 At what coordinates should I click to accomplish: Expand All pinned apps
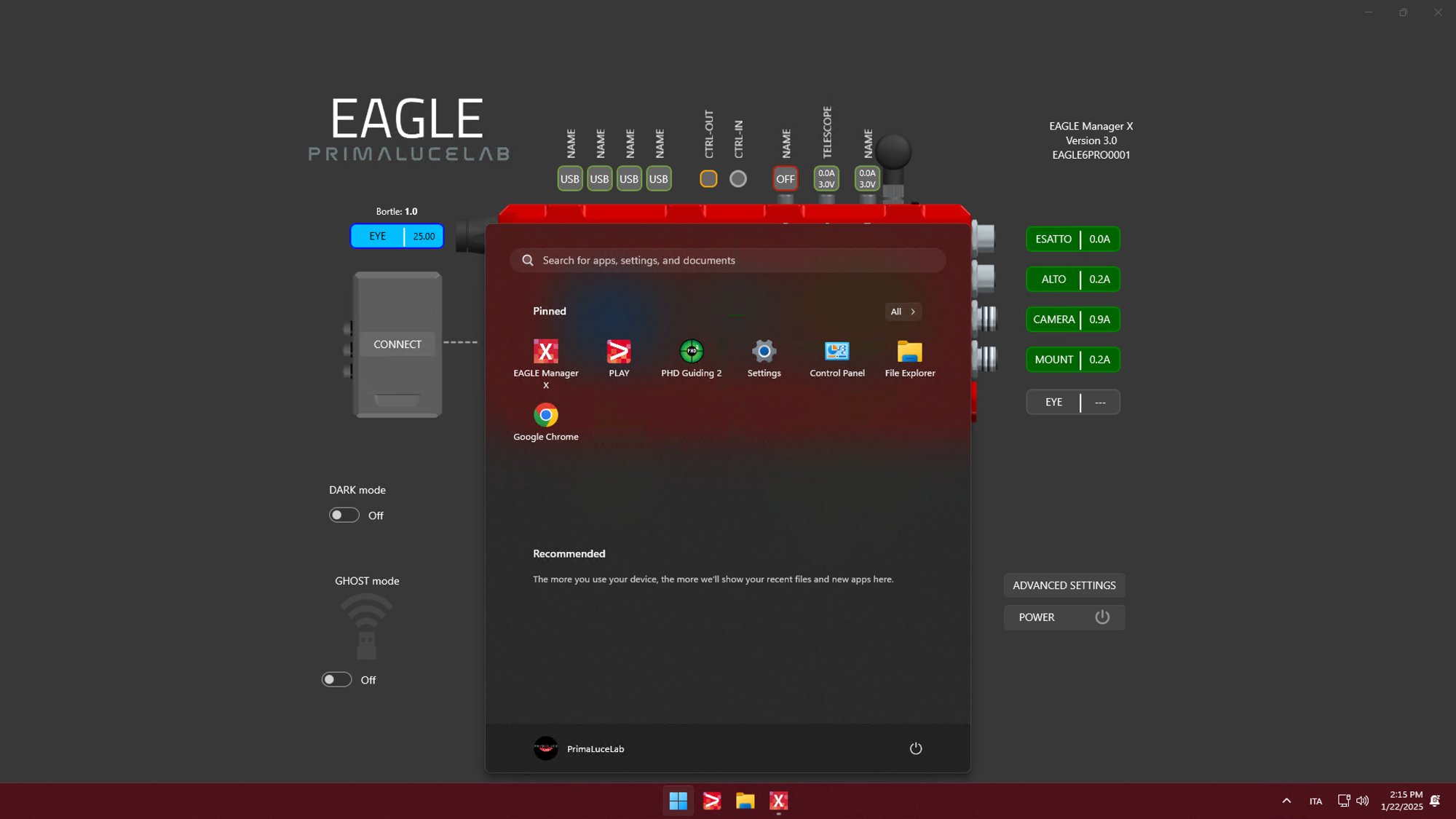[903, 312]
